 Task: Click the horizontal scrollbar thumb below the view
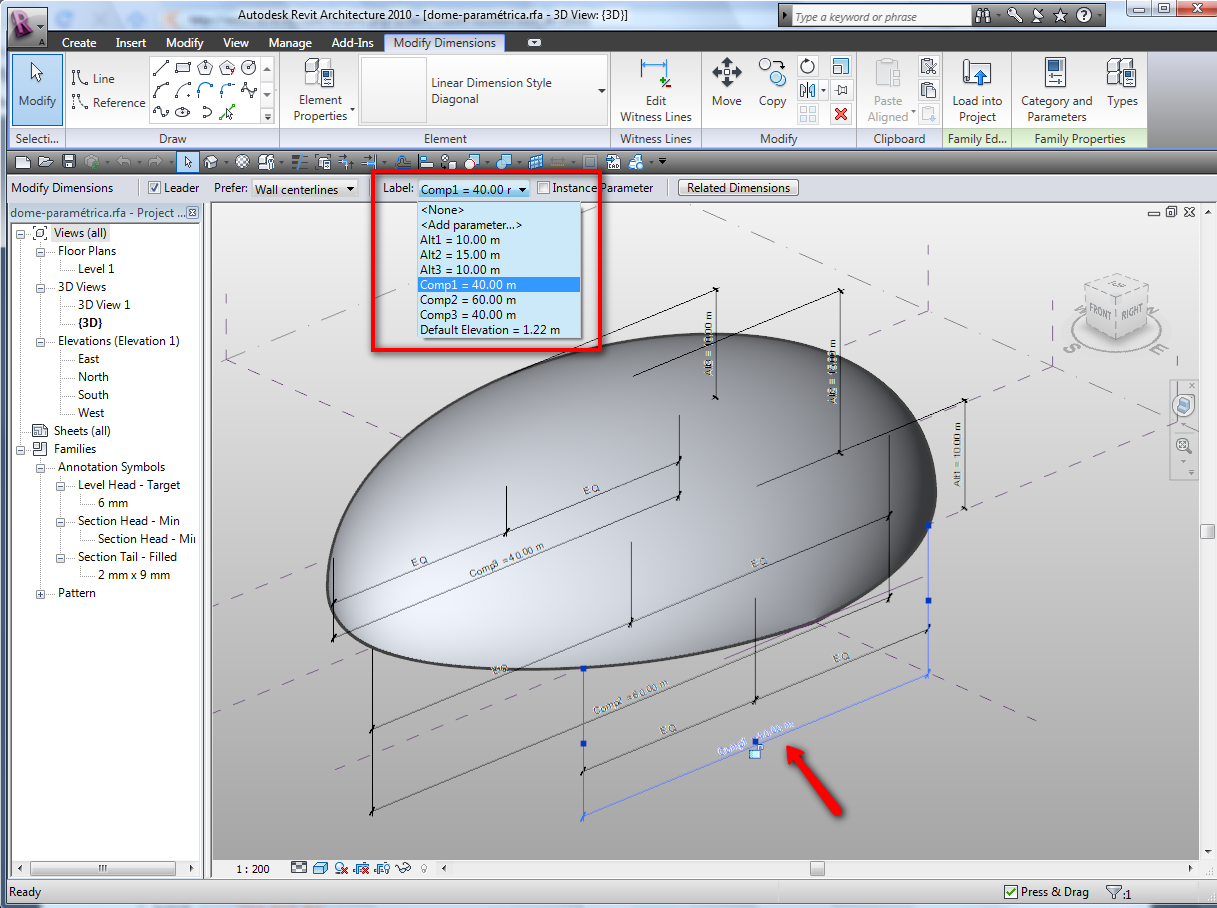pyautogui.click(x=817, y=869)
